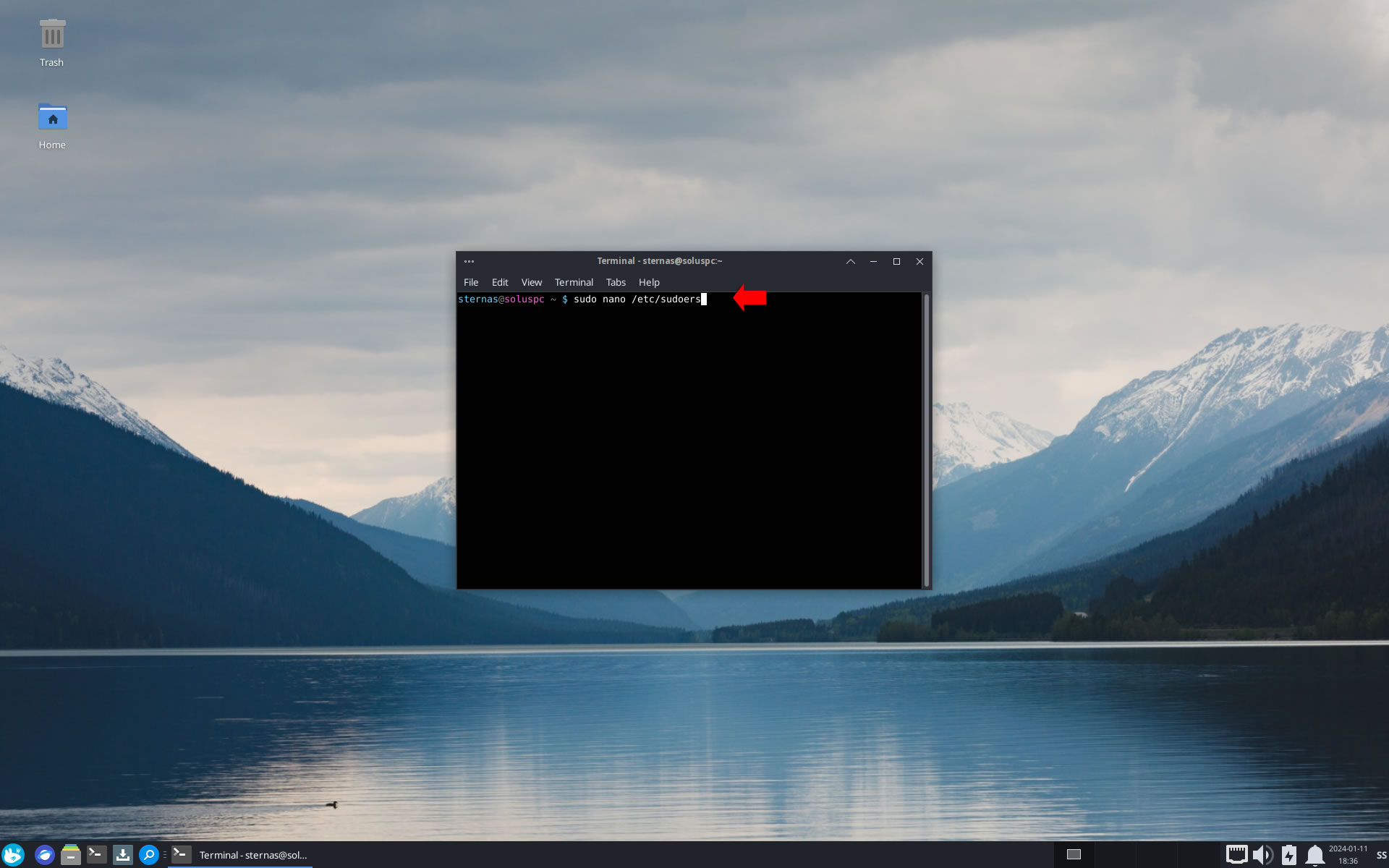This screenshot has width=1389, height=868.
Task: Launch the web browser from the panel
Action: pos(45,855)
